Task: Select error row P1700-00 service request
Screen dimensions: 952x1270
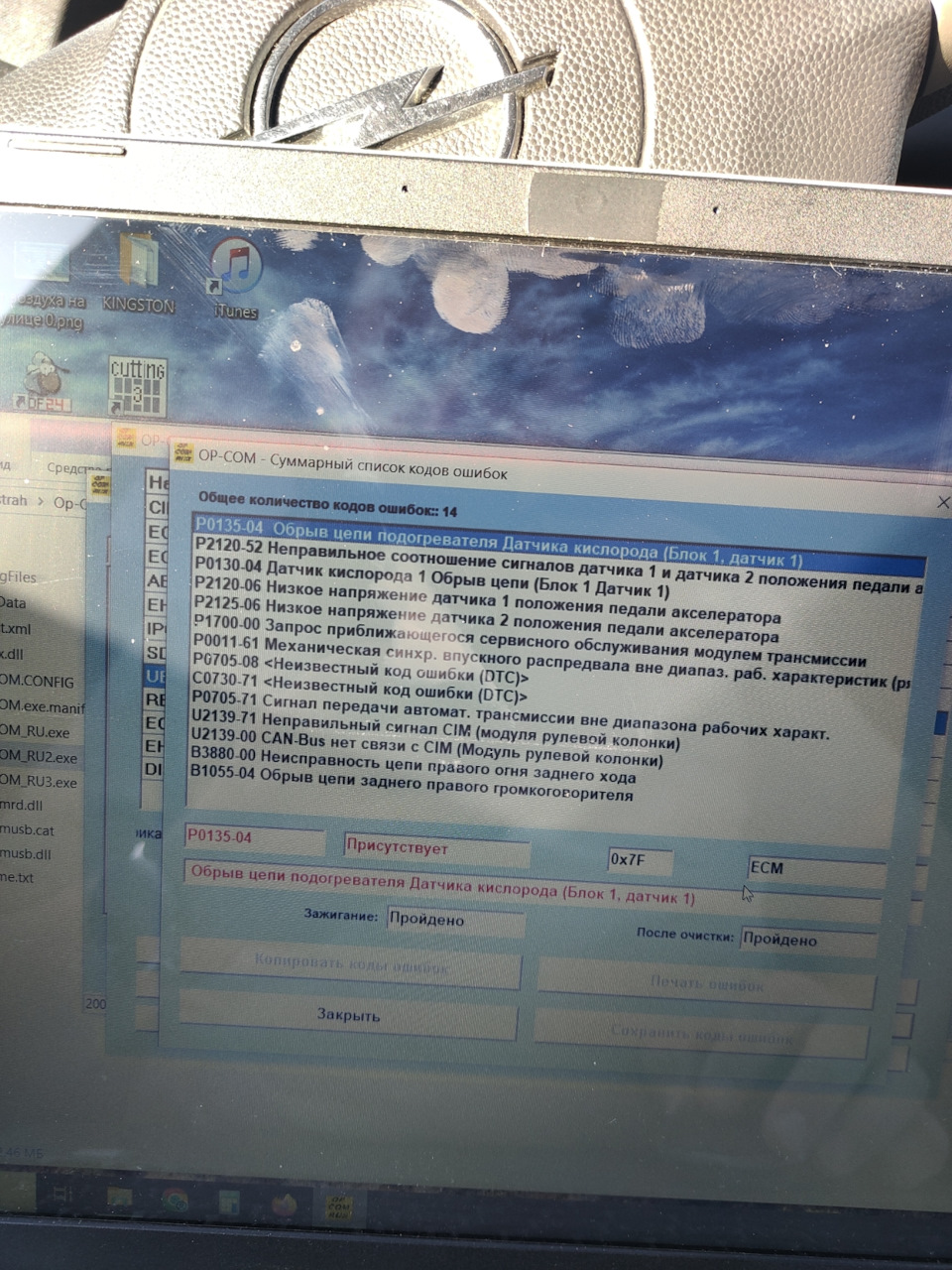Action: click(530, 642)
